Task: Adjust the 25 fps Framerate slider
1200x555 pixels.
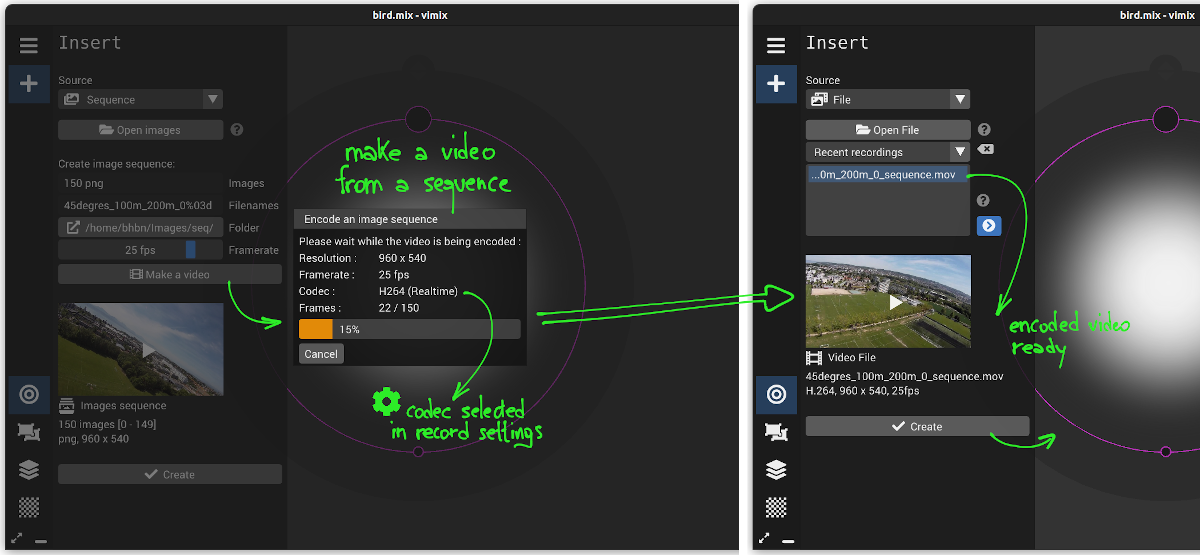Action: coord(140,251)
